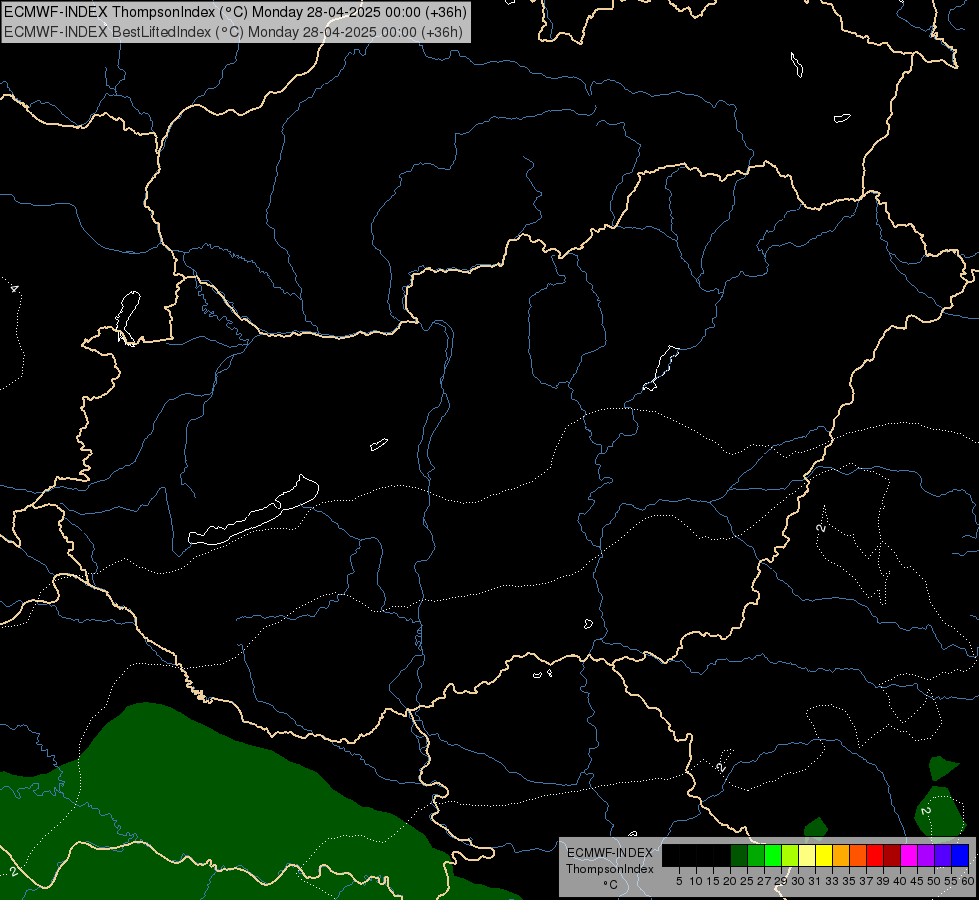979x900 pixels.
Task: Click the legend tick value 20
Action: pos(730,881)
